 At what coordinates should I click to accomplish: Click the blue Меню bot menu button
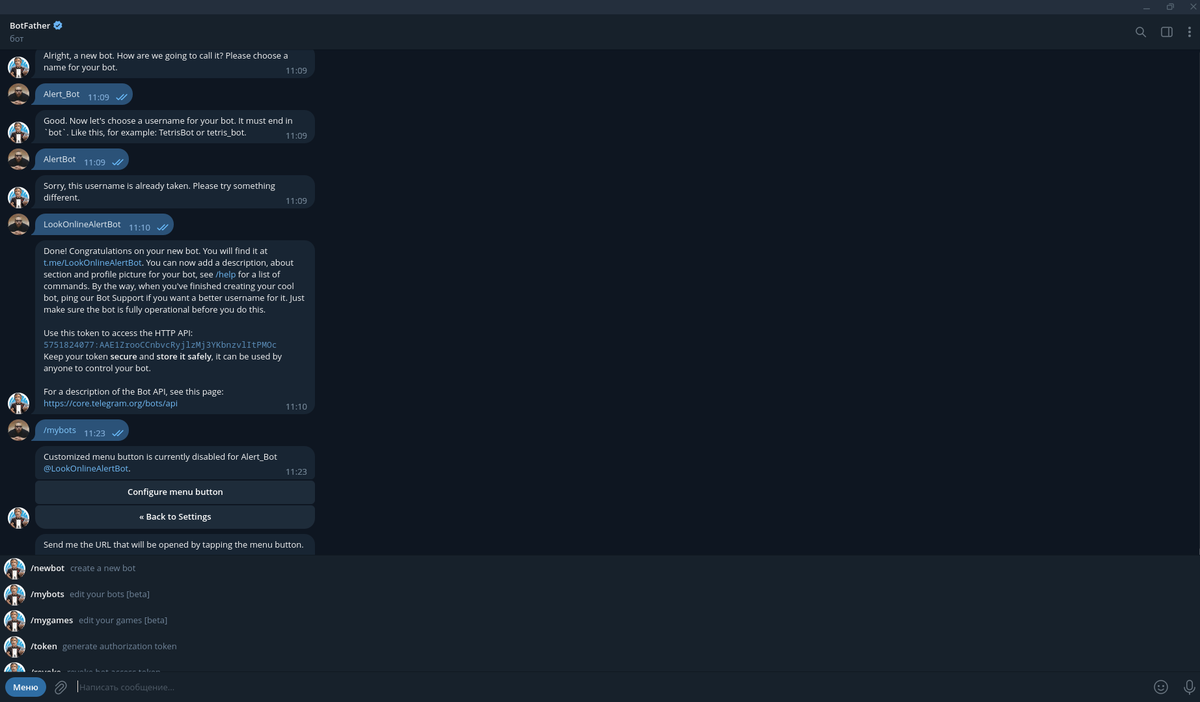tap(25, 687)
